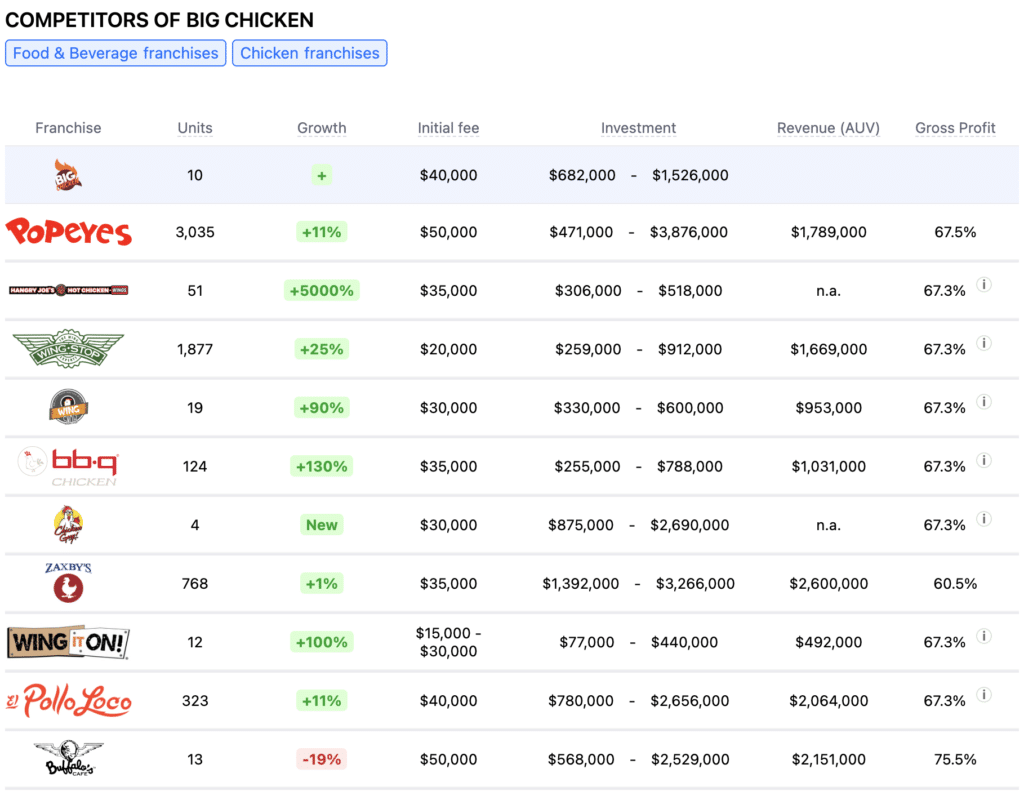The image size is (1024, 800).
Task: Open the Hangry Joe's Hot Chicken logo
Action: point(69,290)
